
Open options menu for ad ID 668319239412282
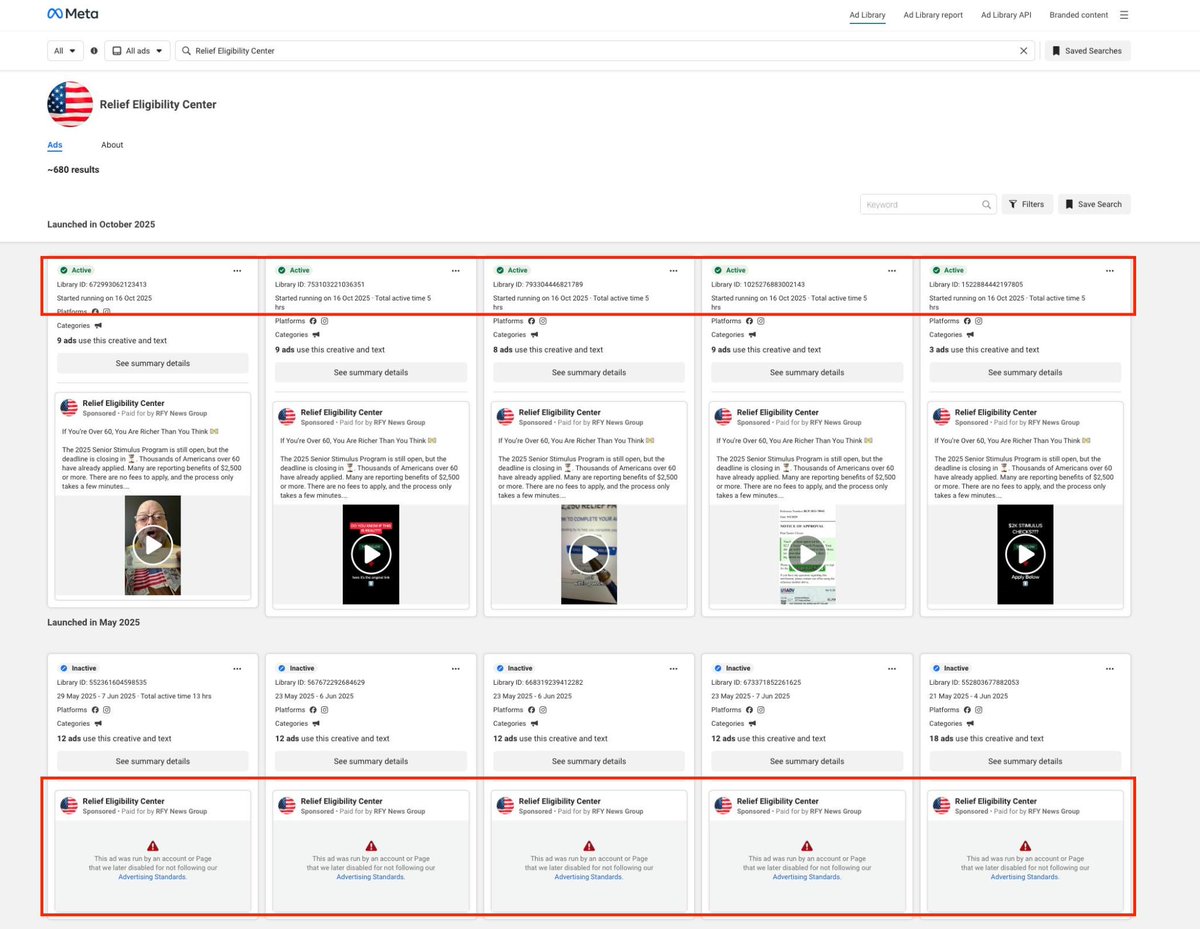click(x=673, y=668)
